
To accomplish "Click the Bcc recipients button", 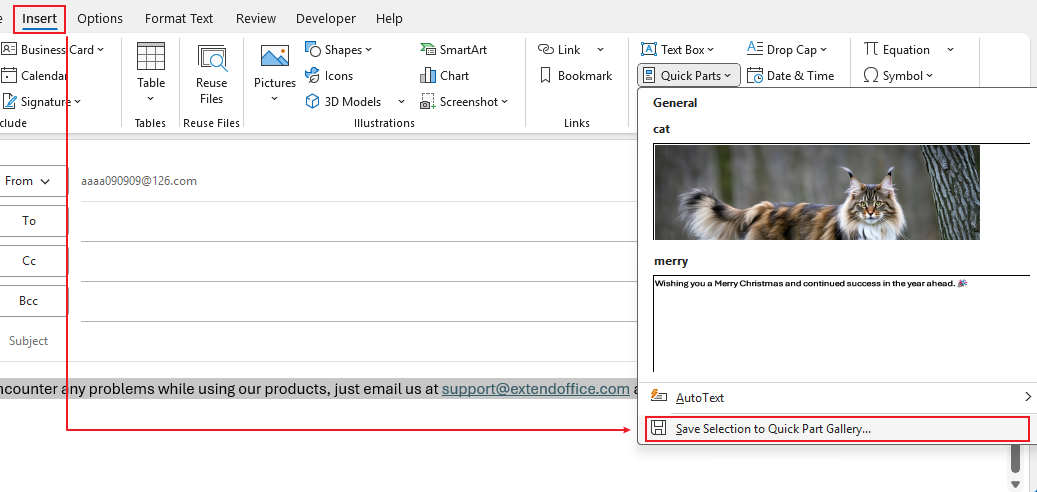I will coord(34,301).
